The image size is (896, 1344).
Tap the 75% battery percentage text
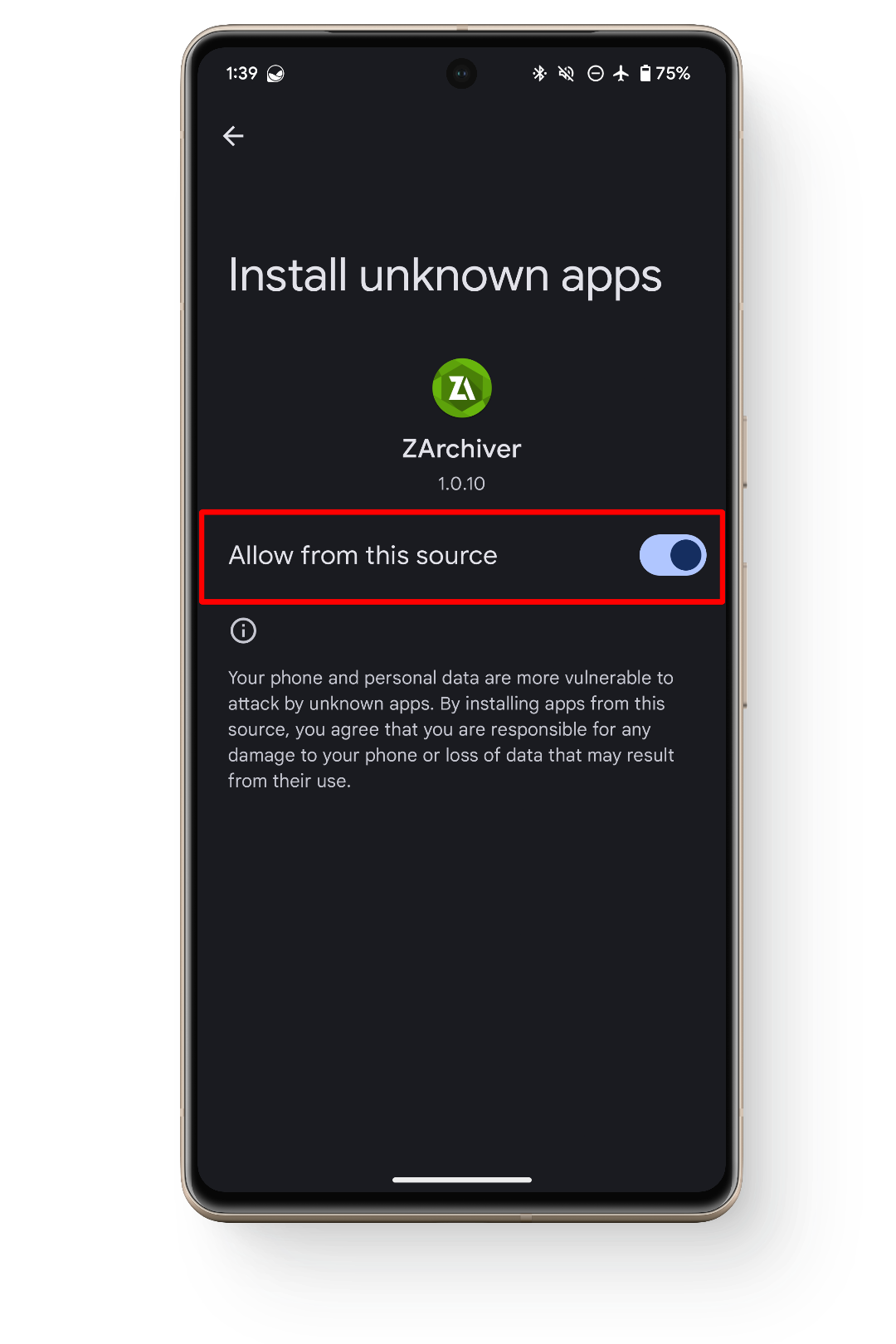(x=673, y=74)
